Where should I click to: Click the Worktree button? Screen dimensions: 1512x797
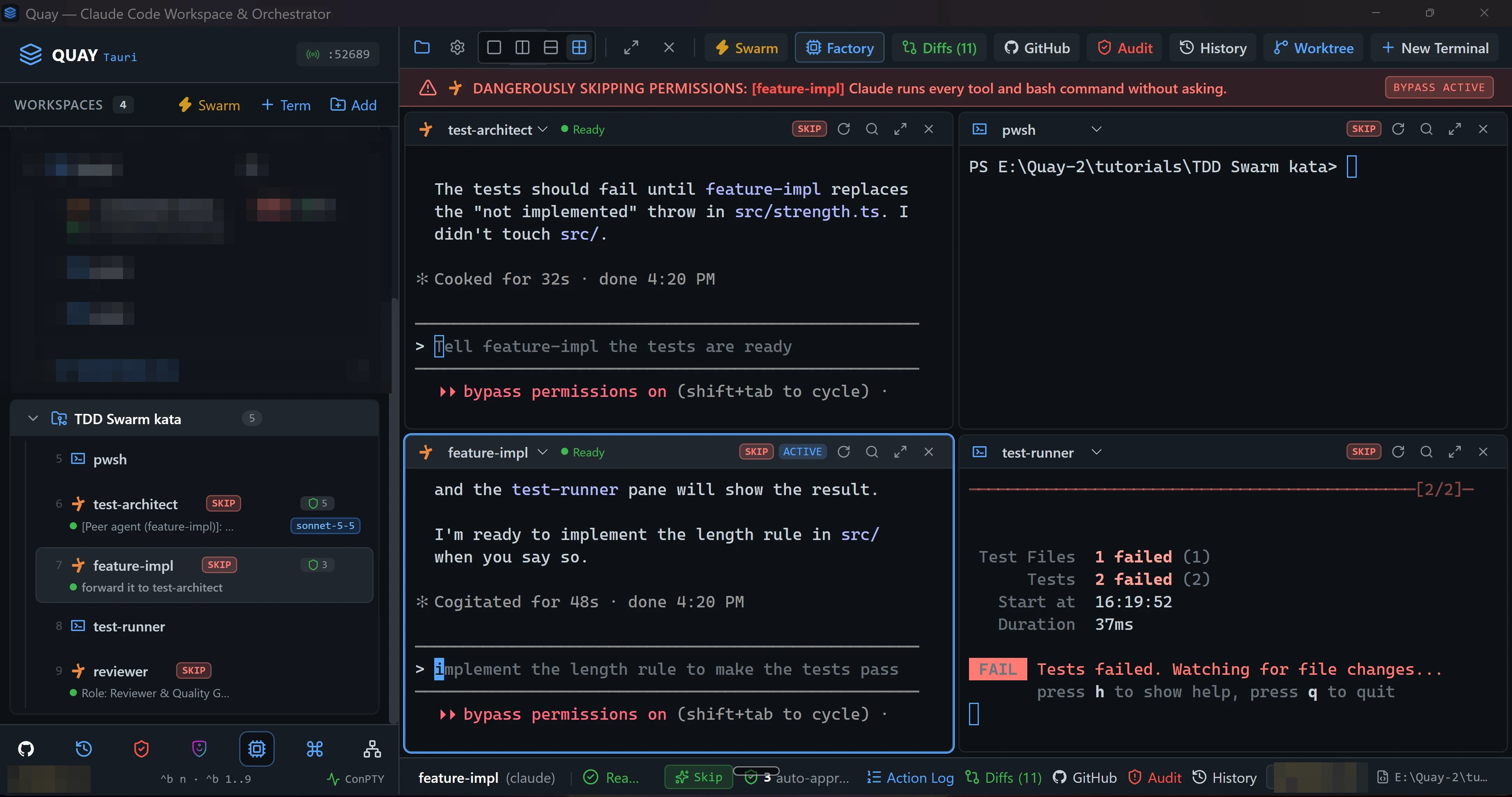pyautogui.click(x=1314, y=48)
